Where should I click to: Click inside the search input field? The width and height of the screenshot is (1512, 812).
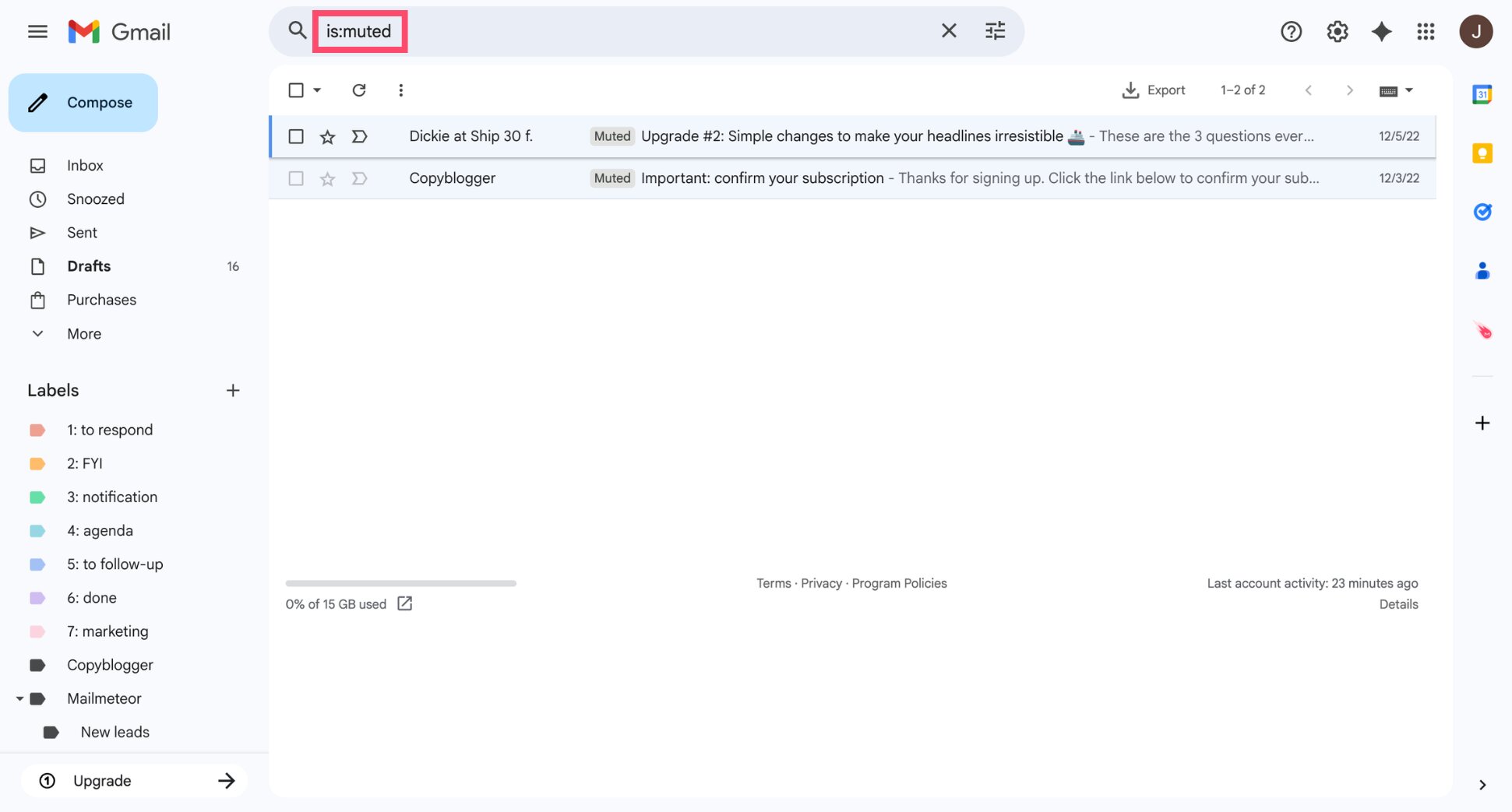click(x=545, y=31)
